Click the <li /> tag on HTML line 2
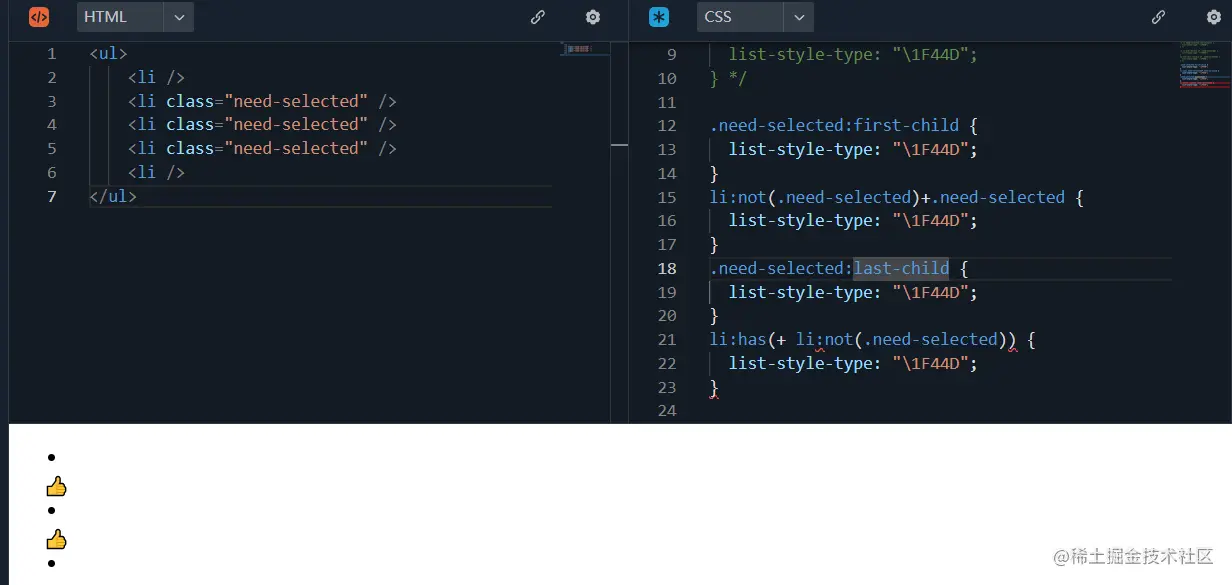This screenshot has width=1232, height=585. 156,77
